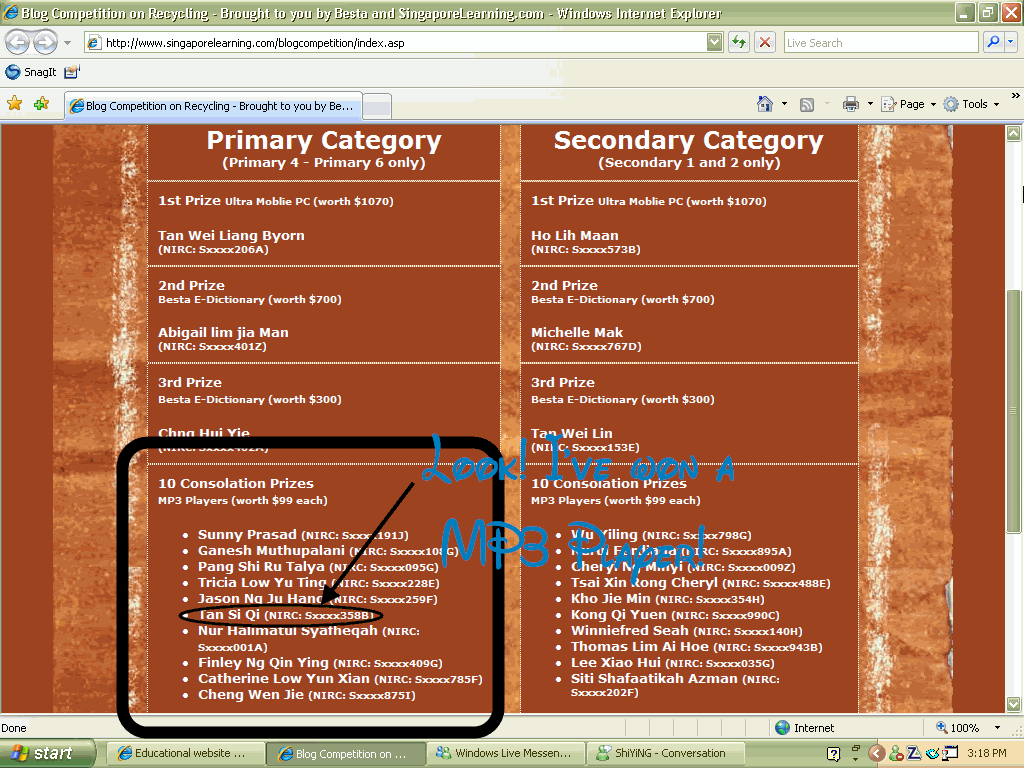Click winner name Ho Lih Maan
This screenshot has height=768, width=1024.
[x=575, y=235]
